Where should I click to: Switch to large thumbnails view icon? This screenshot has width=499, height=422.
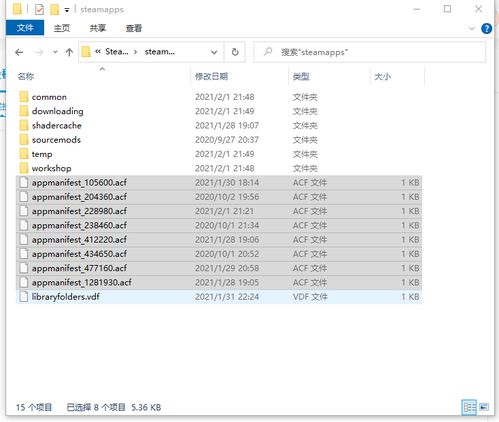[484, 407]
